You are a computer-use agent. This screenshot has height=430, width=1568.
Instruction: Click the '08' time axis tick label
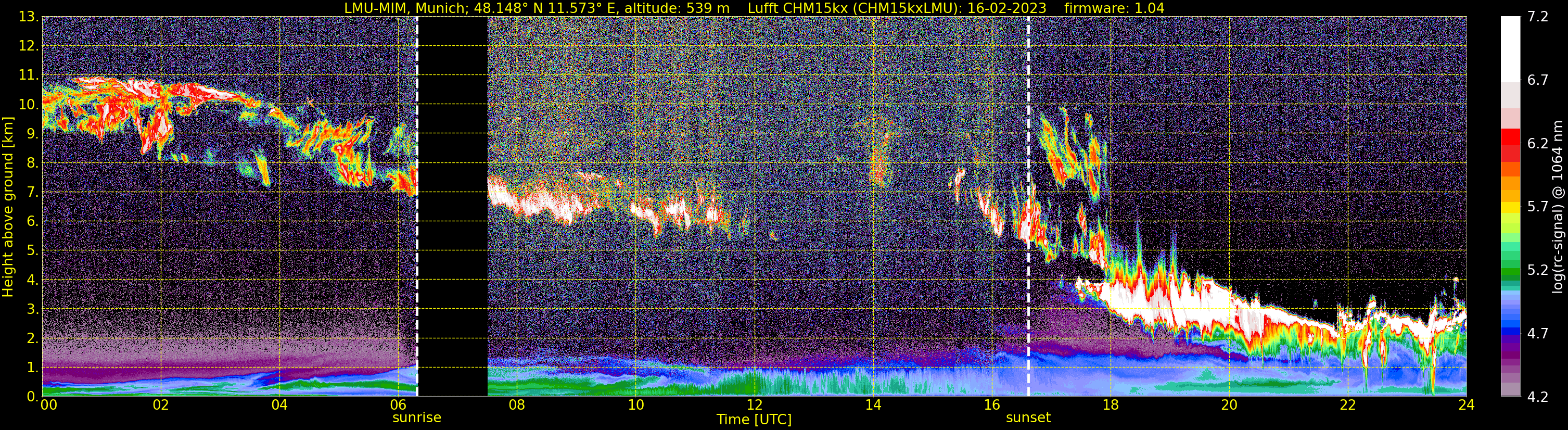[x=517, y=406]
